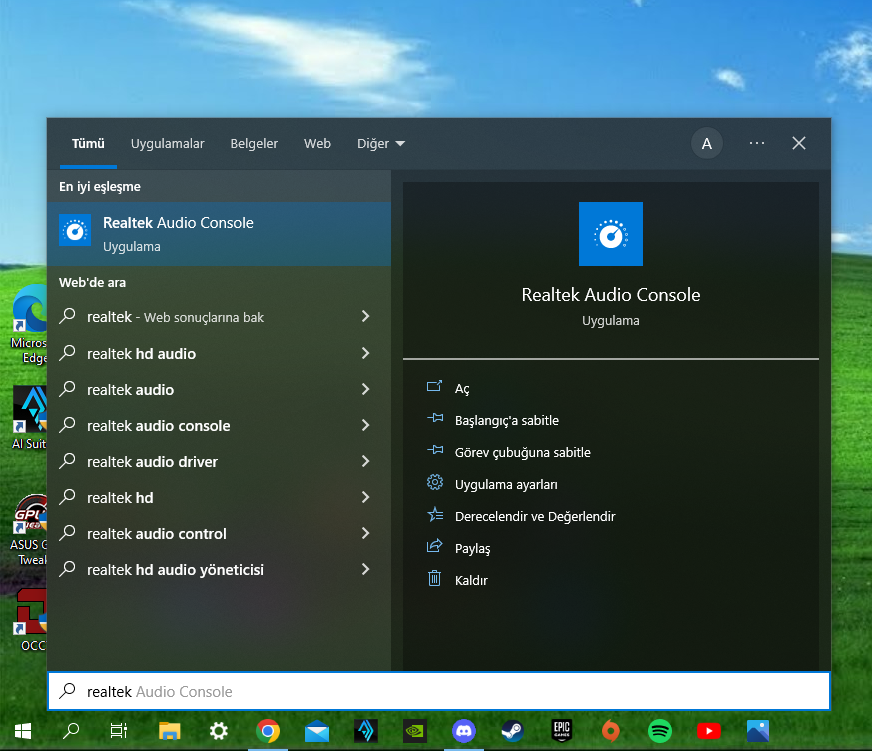Viewport: 872px width, 751px height.
Task: Click the Kaldır trash icon
Action: tap(434, 579)
